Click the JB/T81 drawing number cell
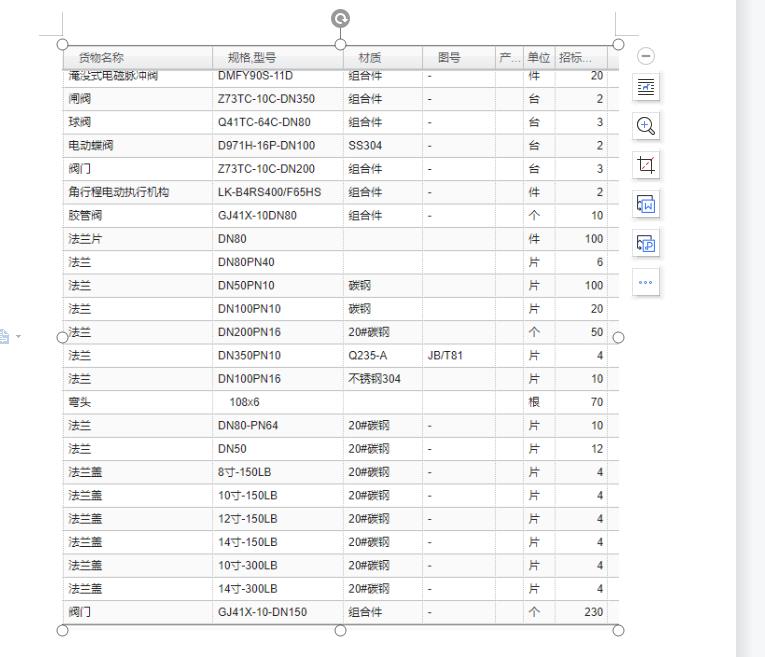The height and width of the screenshot is (657, 765). click(x=445, y=356)
